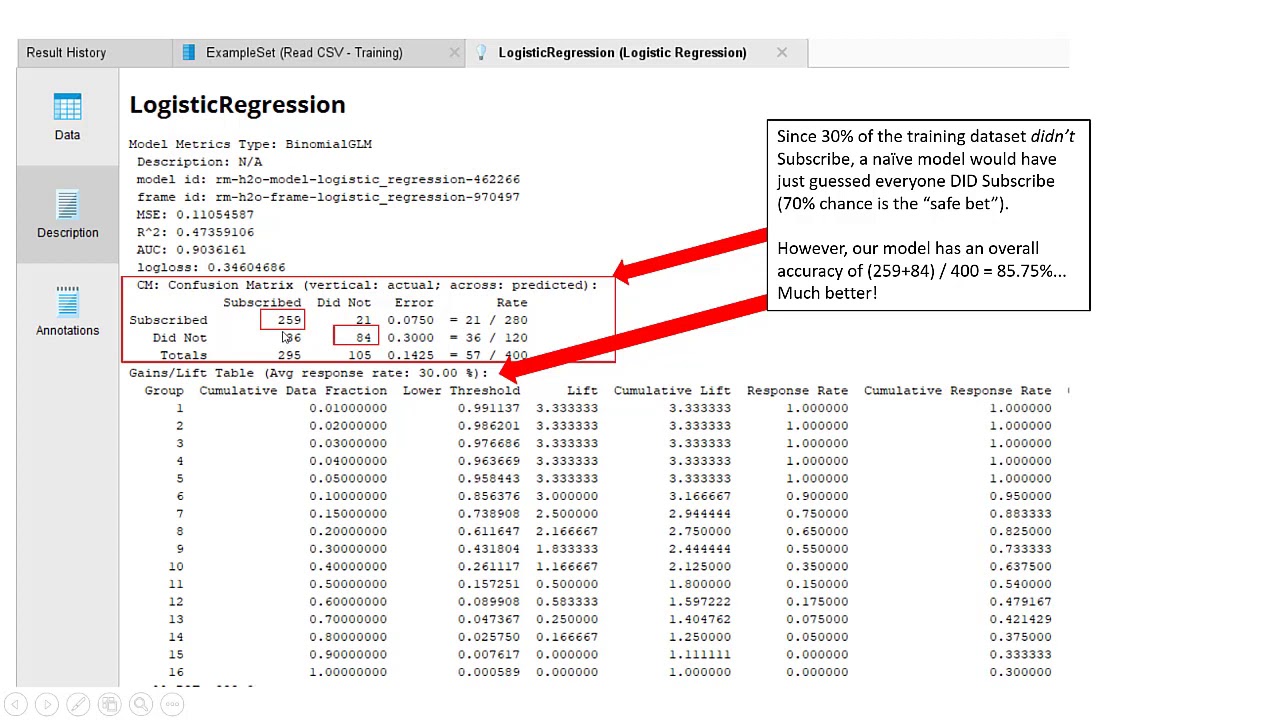This screenshot has width=1280, height=720.
Task: Close the LogisticRegression result tab
Action: (782, 53)
